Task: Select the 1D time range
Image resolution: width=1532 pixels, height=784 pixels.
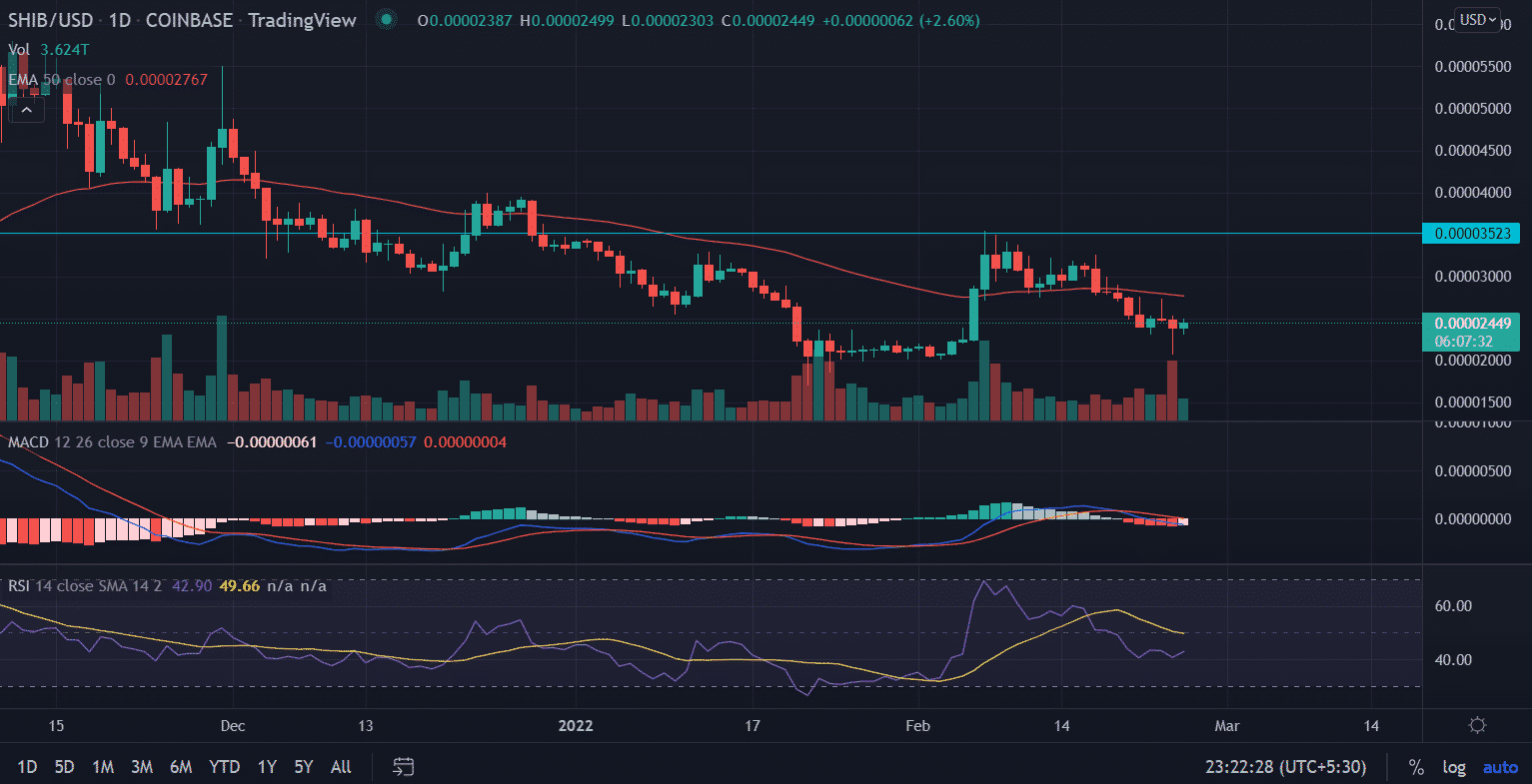Action: [x=27, y=767]
